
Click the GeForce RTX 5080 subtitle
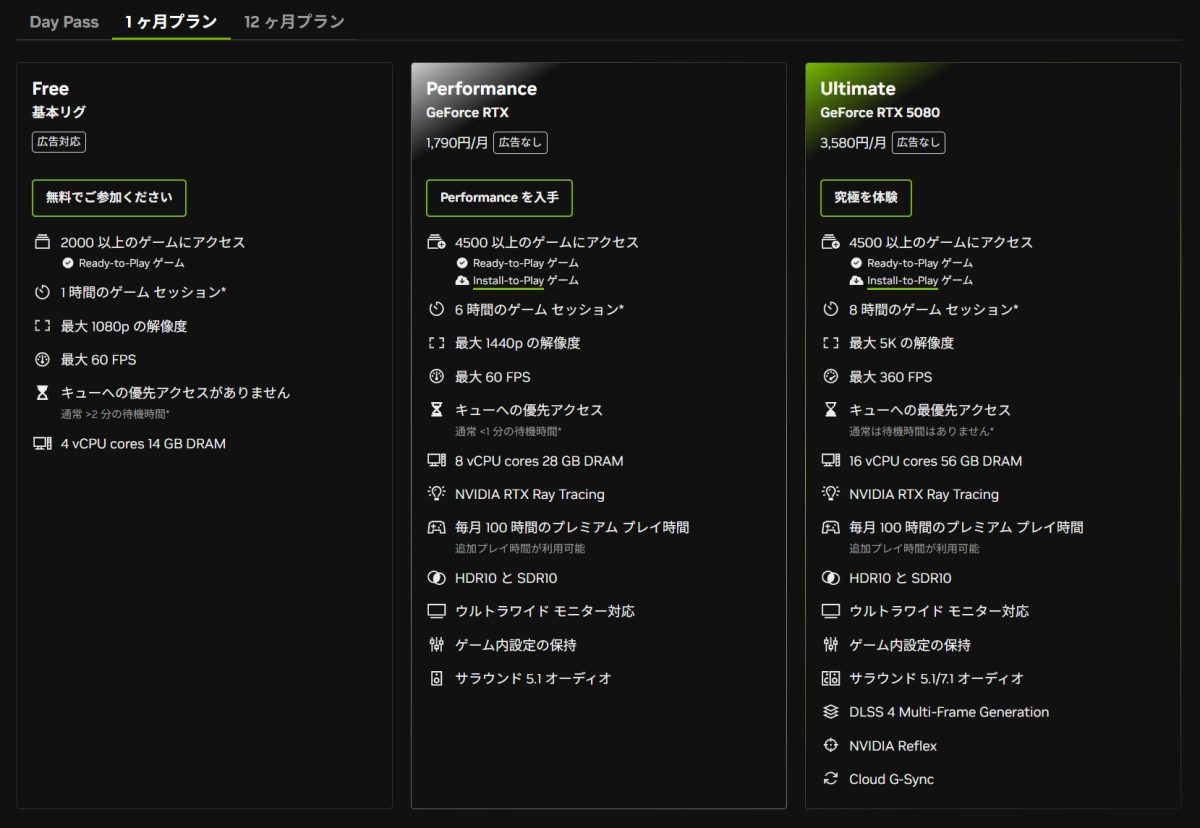pos(880,113)
